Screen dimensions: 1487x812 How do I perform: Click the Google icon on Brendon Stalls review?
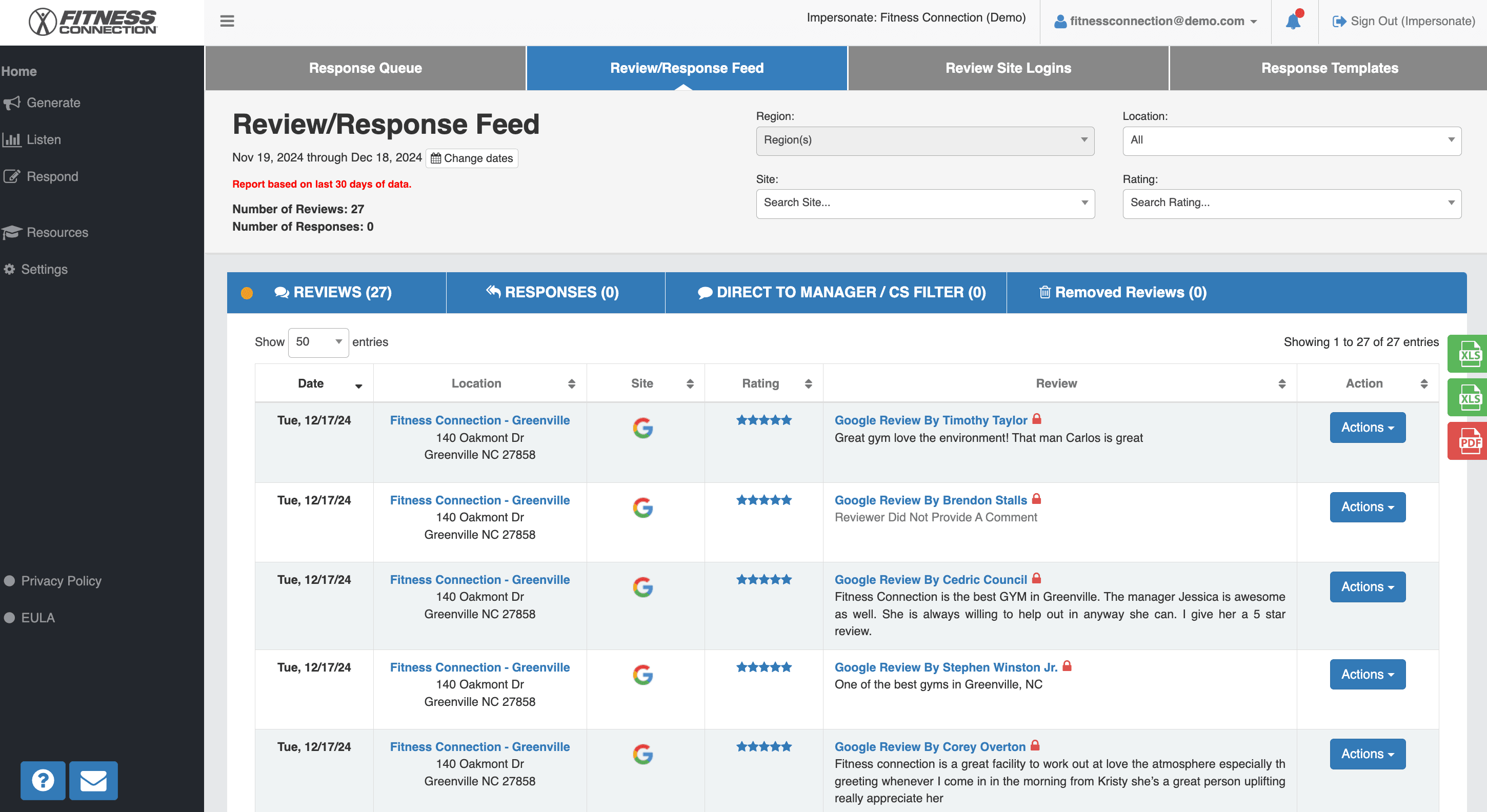(x=642, y=509)
